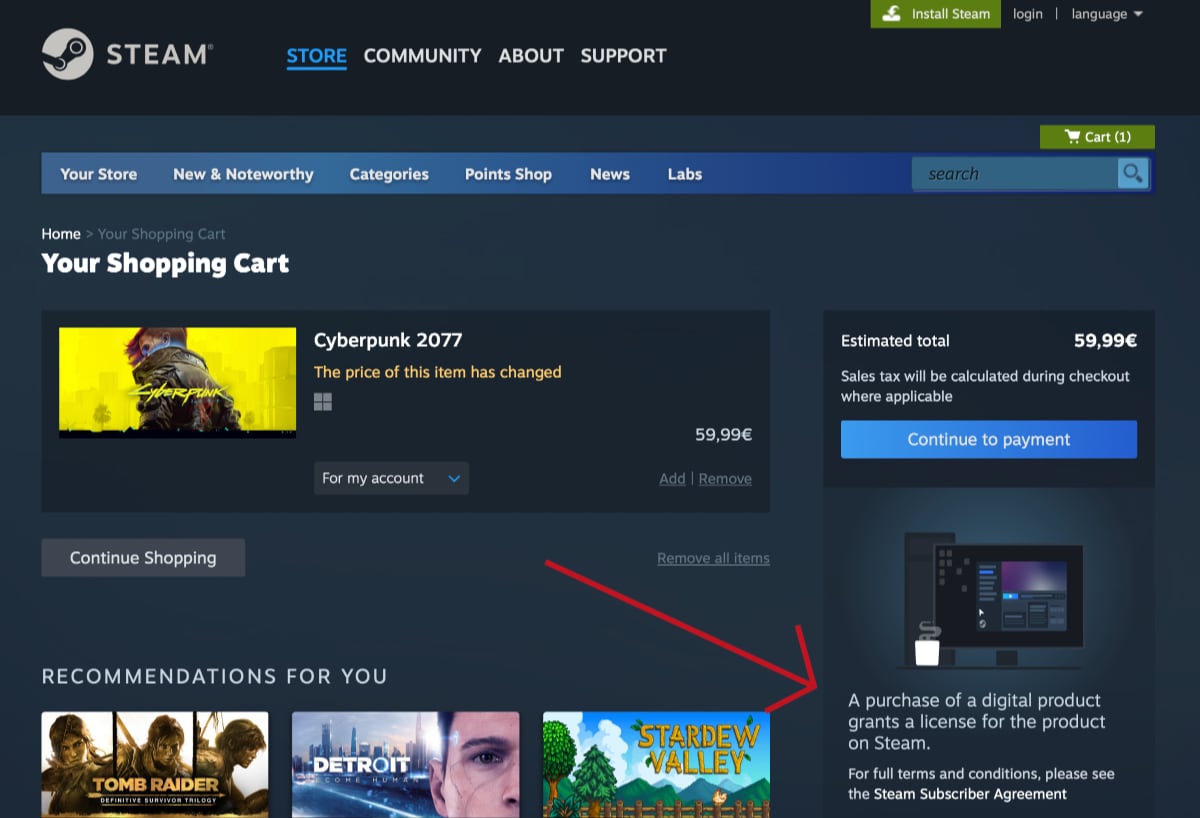
Task: Open the Points Shop tab
Action: click(508, 174)
